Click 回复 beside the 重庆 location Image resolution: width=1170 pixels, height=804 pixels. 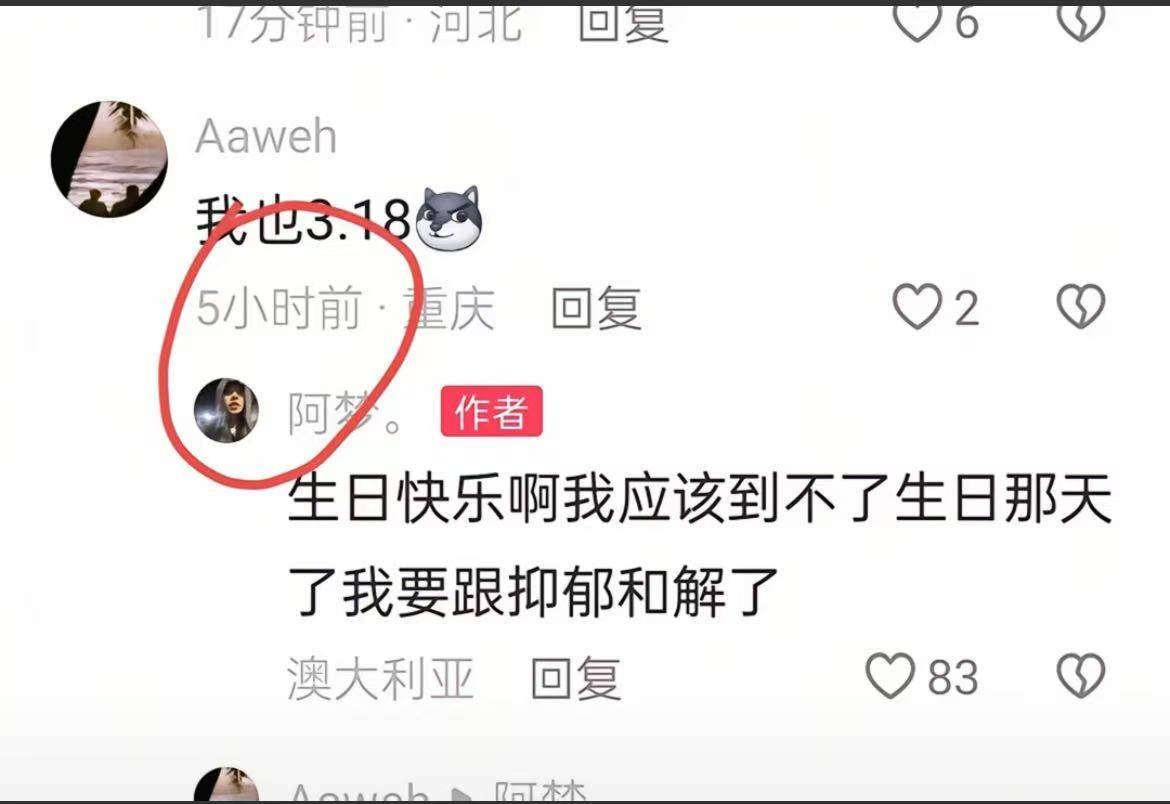[x=596, y=308]
